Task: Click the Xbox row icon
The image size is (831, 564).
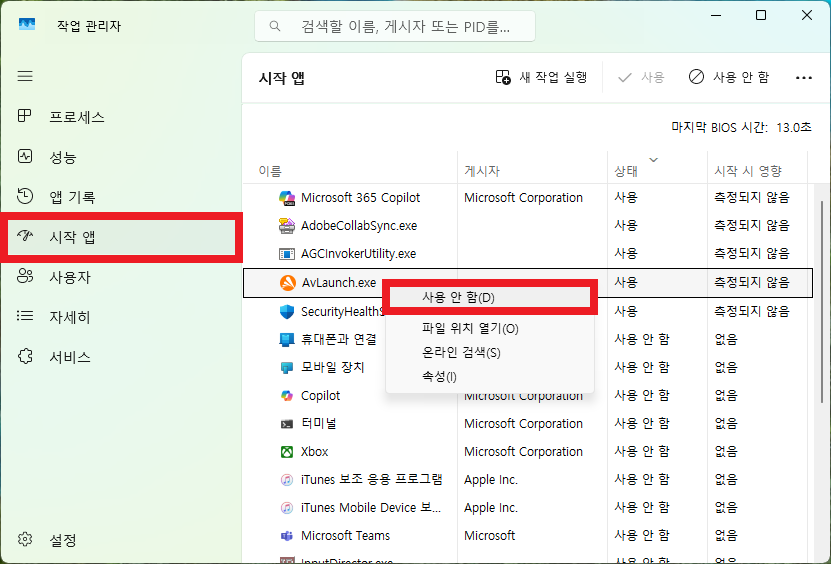Action: [x=287, y=452]
